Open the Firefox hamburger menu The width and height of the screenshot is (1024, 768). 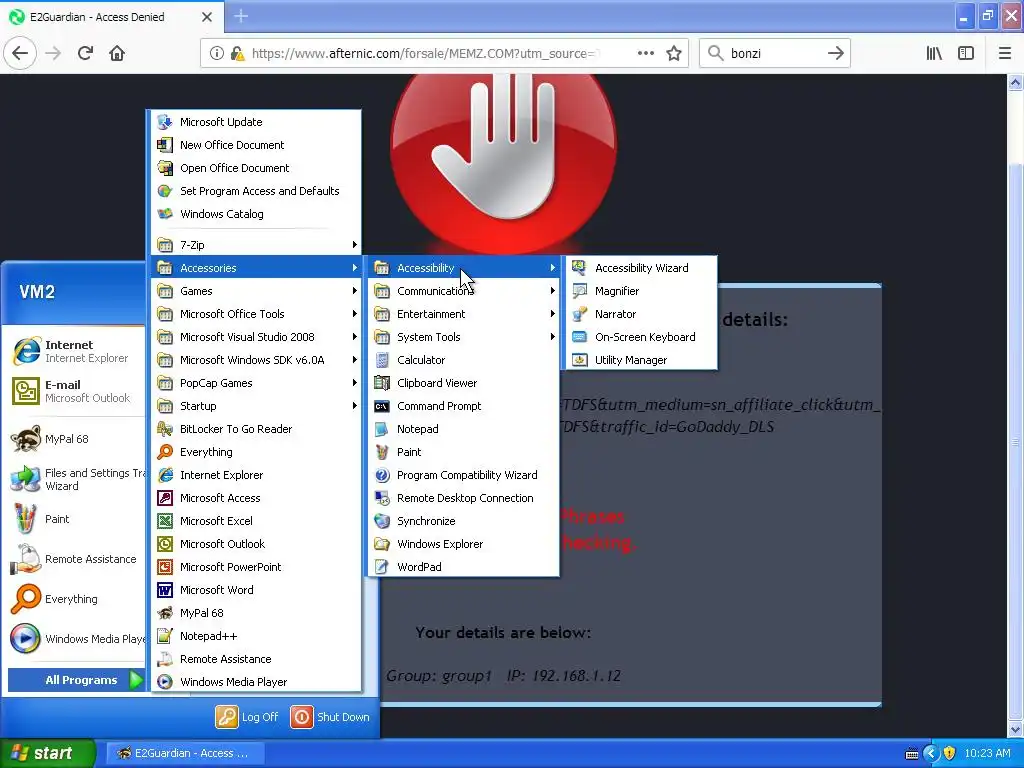pos(1005,54)
